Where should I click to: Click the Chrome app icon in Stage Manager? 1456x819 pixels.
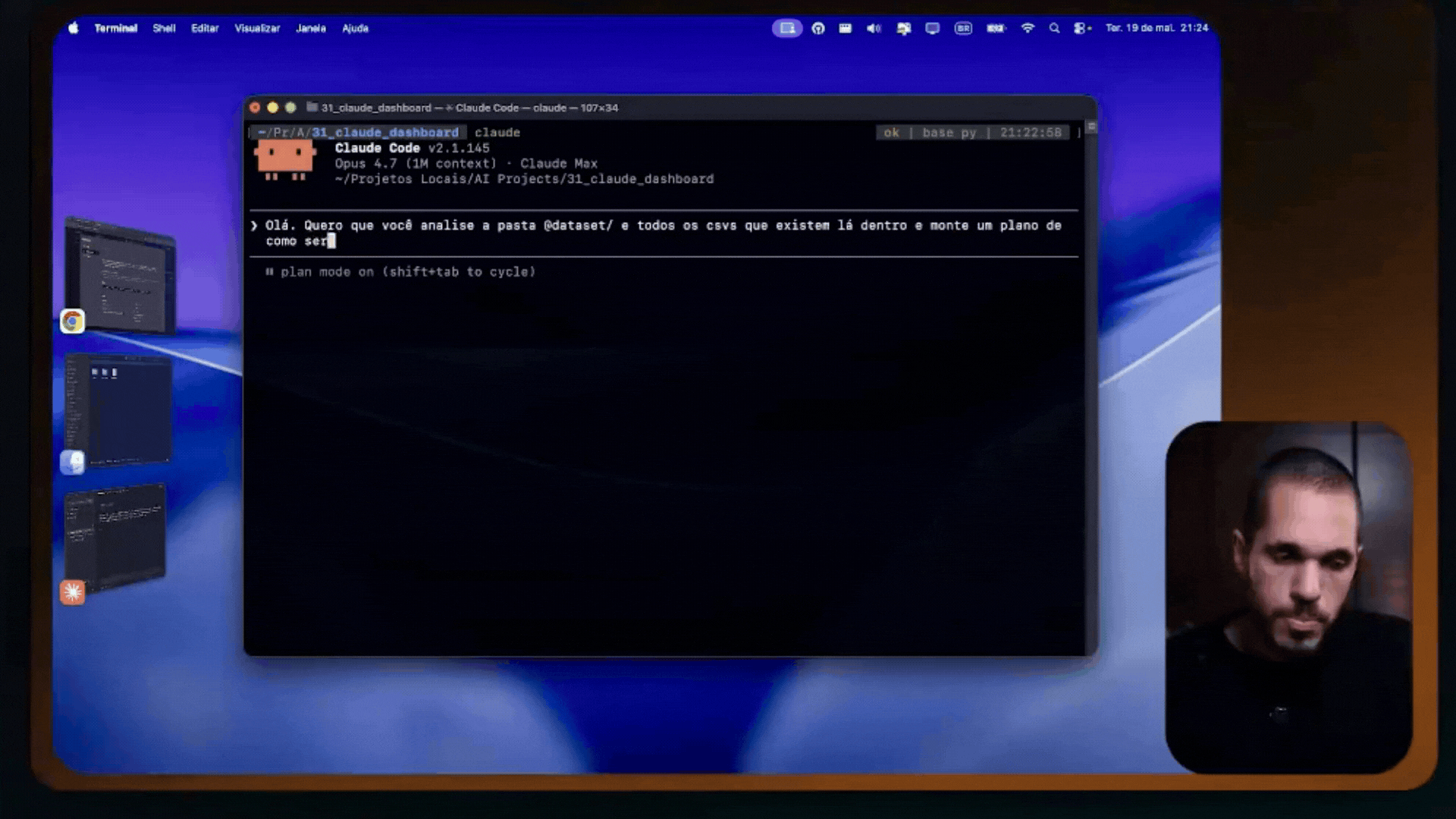pyautogui.click(x=73, y=322)
